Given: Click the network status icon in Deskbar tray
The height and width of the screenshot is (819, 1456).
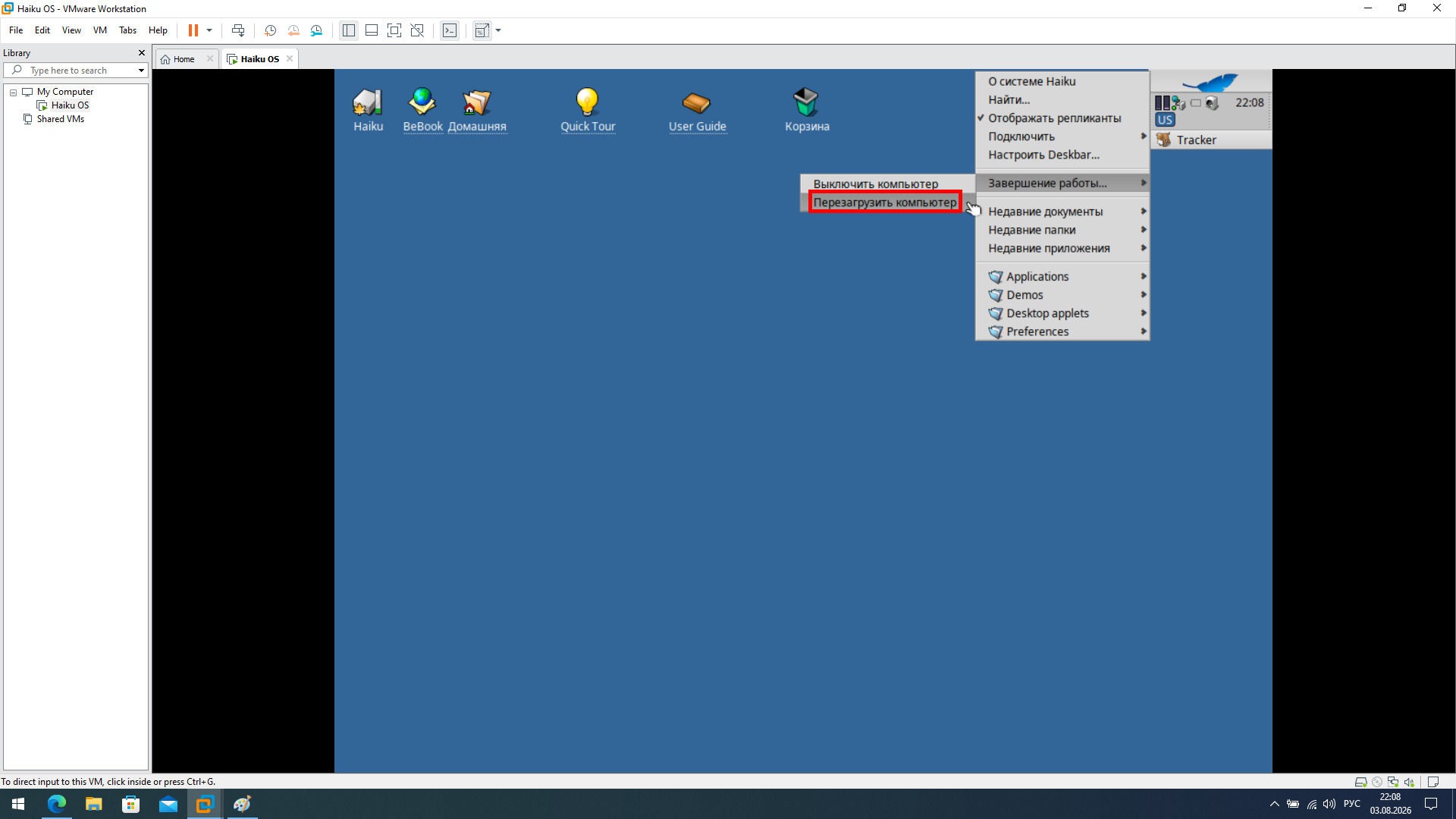Looking at the screenshot, I should pos(1178,103).
